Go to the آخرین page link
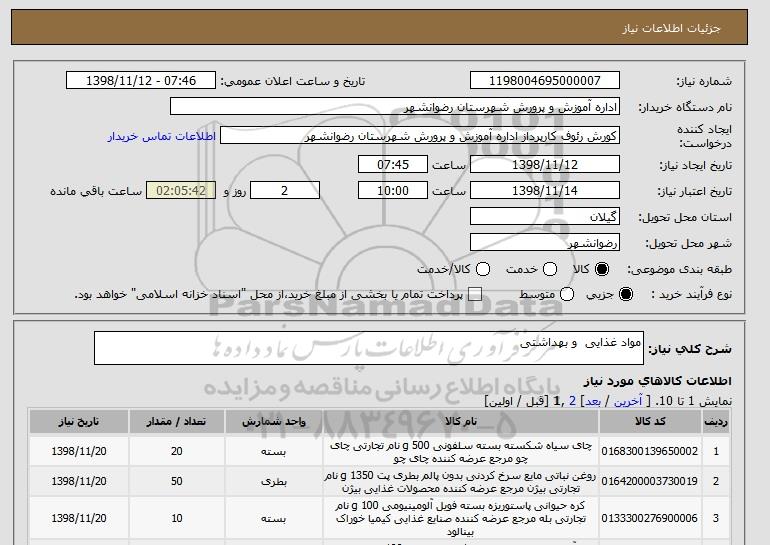This screenshot has width=770, height=545. [x=628, y=401]
